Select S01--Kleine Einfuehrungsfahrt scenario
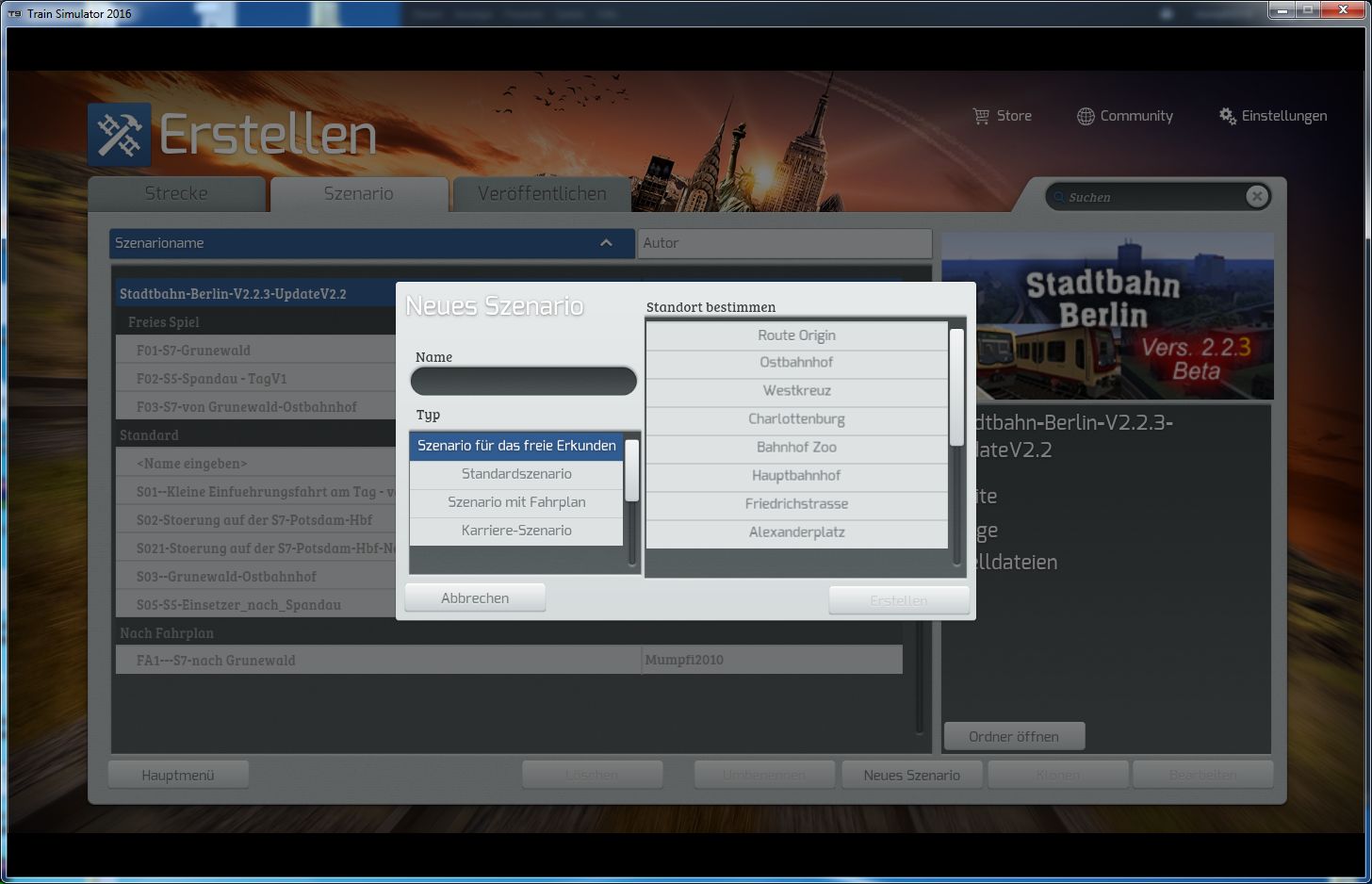 (x=255, y=491)
